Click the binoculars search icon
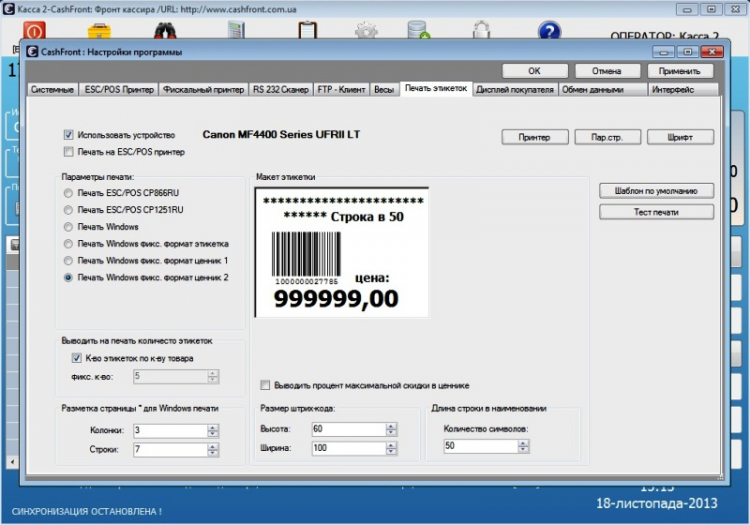The height and width of the screenshot is (525, 750). click(165, 31)
